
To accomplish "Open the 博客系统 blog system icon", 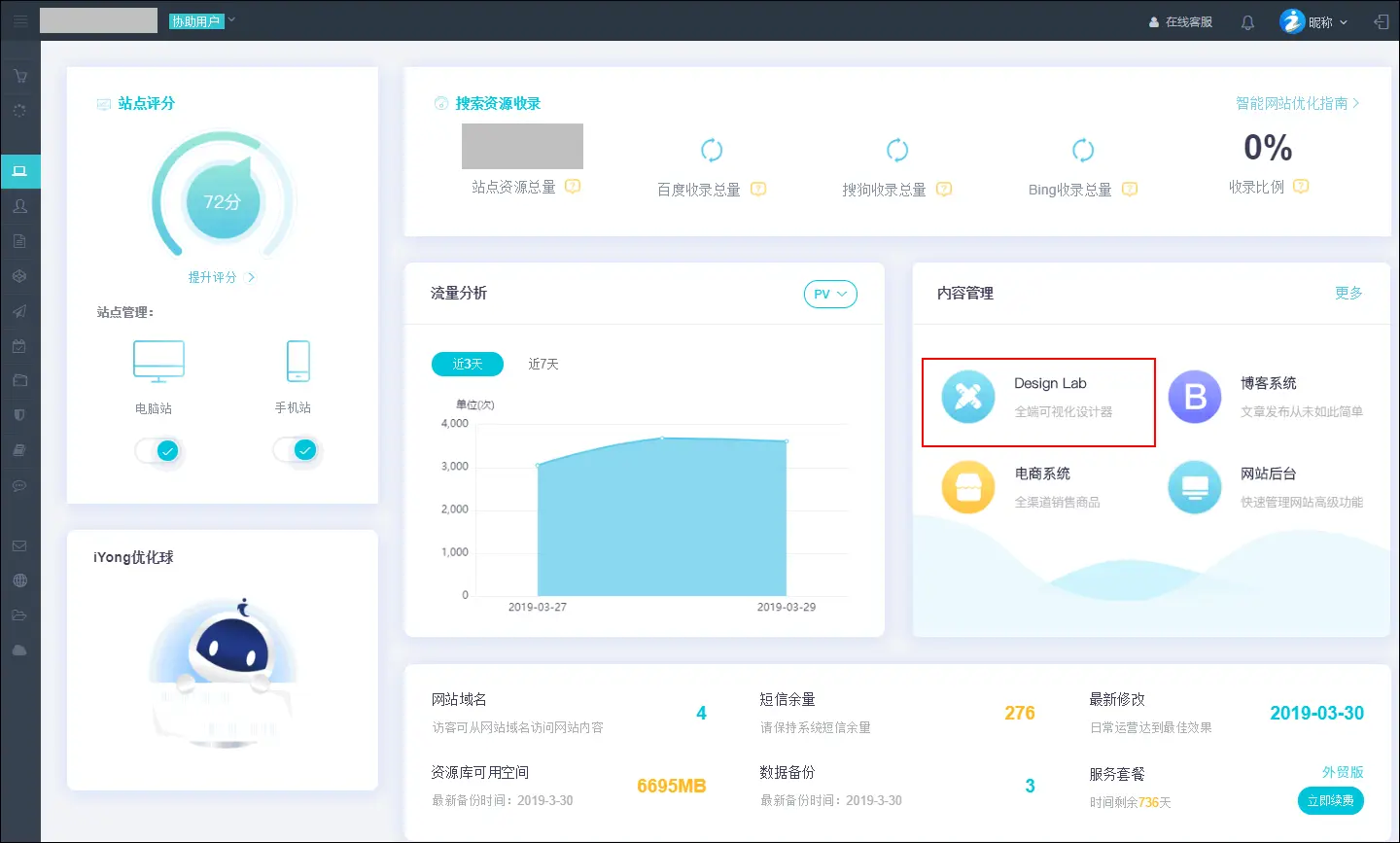I will coord(1194,397).
